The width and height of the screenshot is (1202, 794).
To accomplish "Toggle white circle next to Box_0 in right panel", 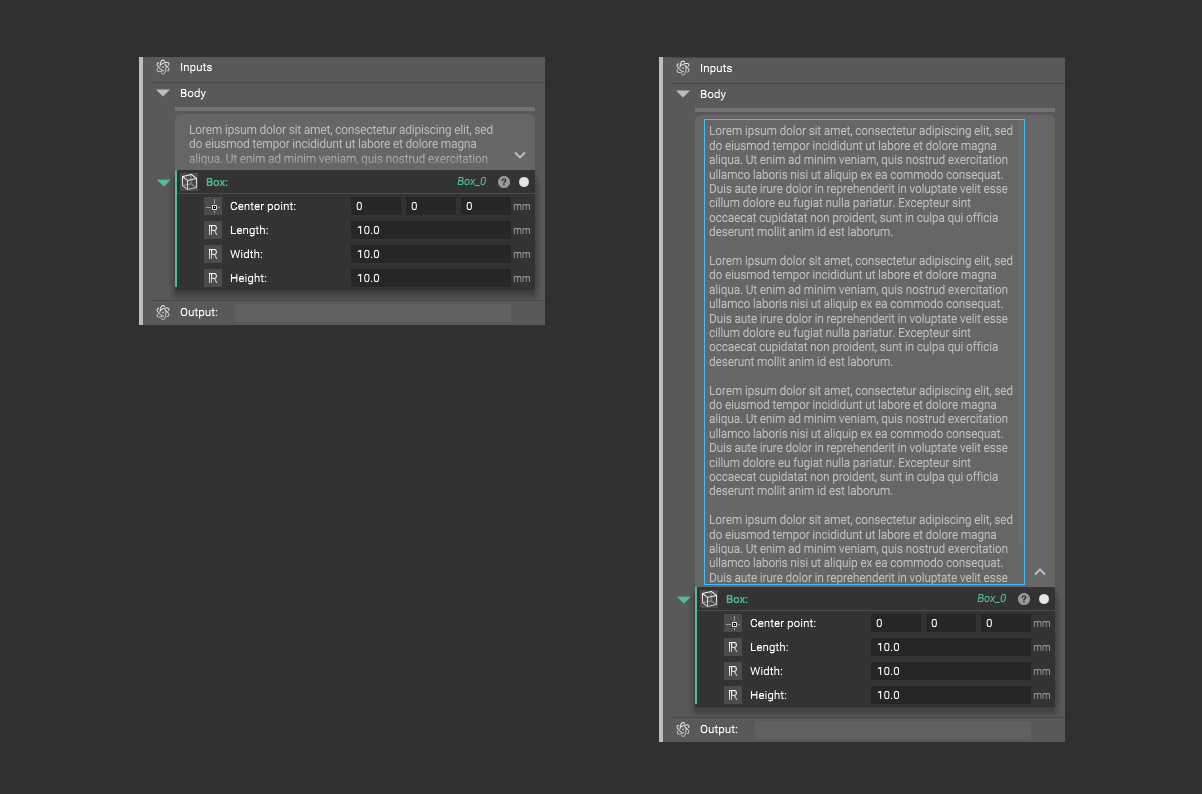I will pos(1044,599).
